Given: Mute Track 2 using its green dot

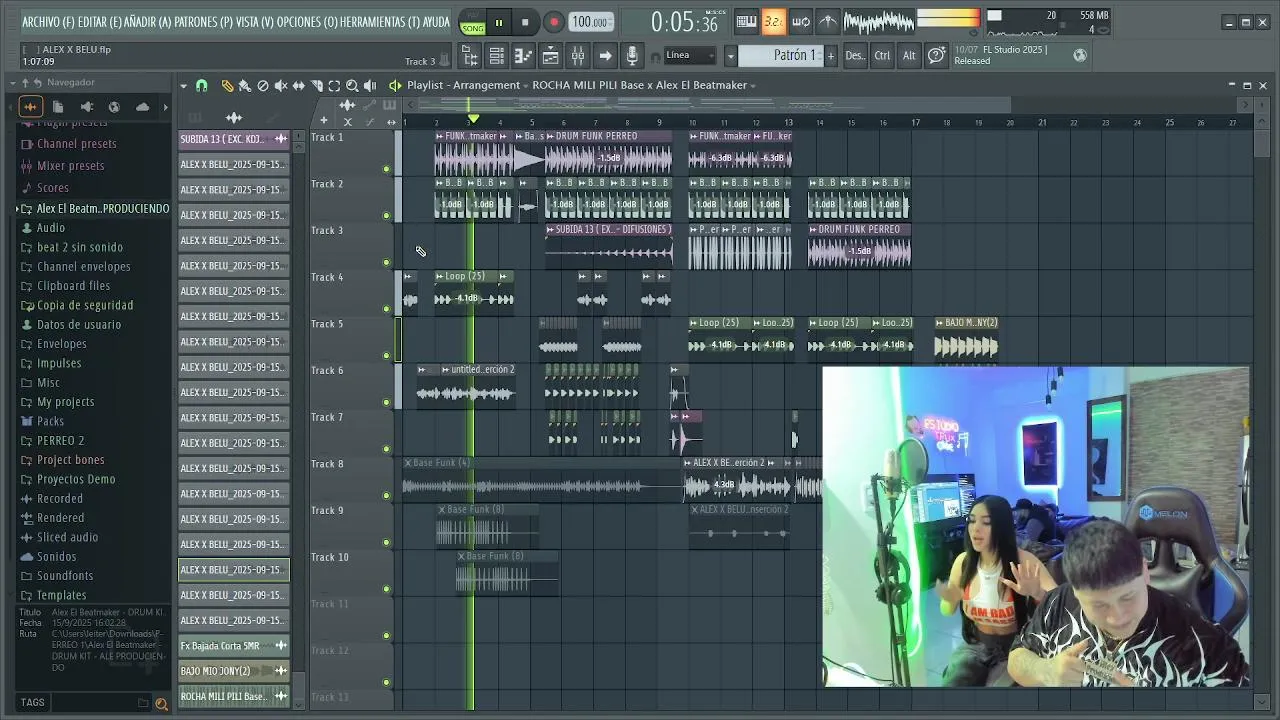Looking at the screenshot, I should click(x=386, y=215).
